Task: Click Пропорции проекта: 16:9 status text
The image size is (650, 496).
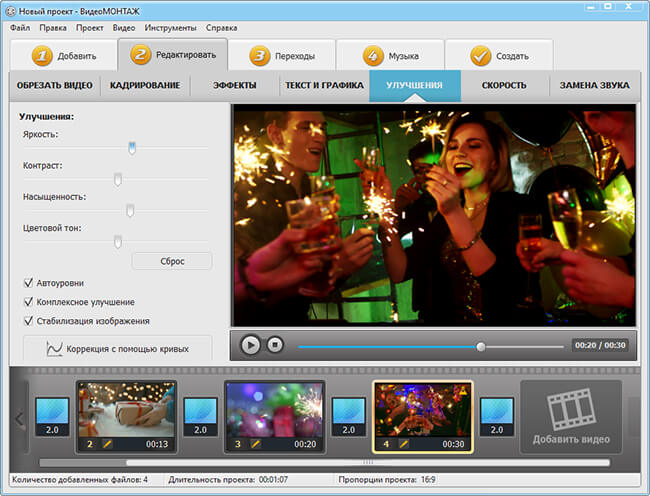Action: pos(387,479)
